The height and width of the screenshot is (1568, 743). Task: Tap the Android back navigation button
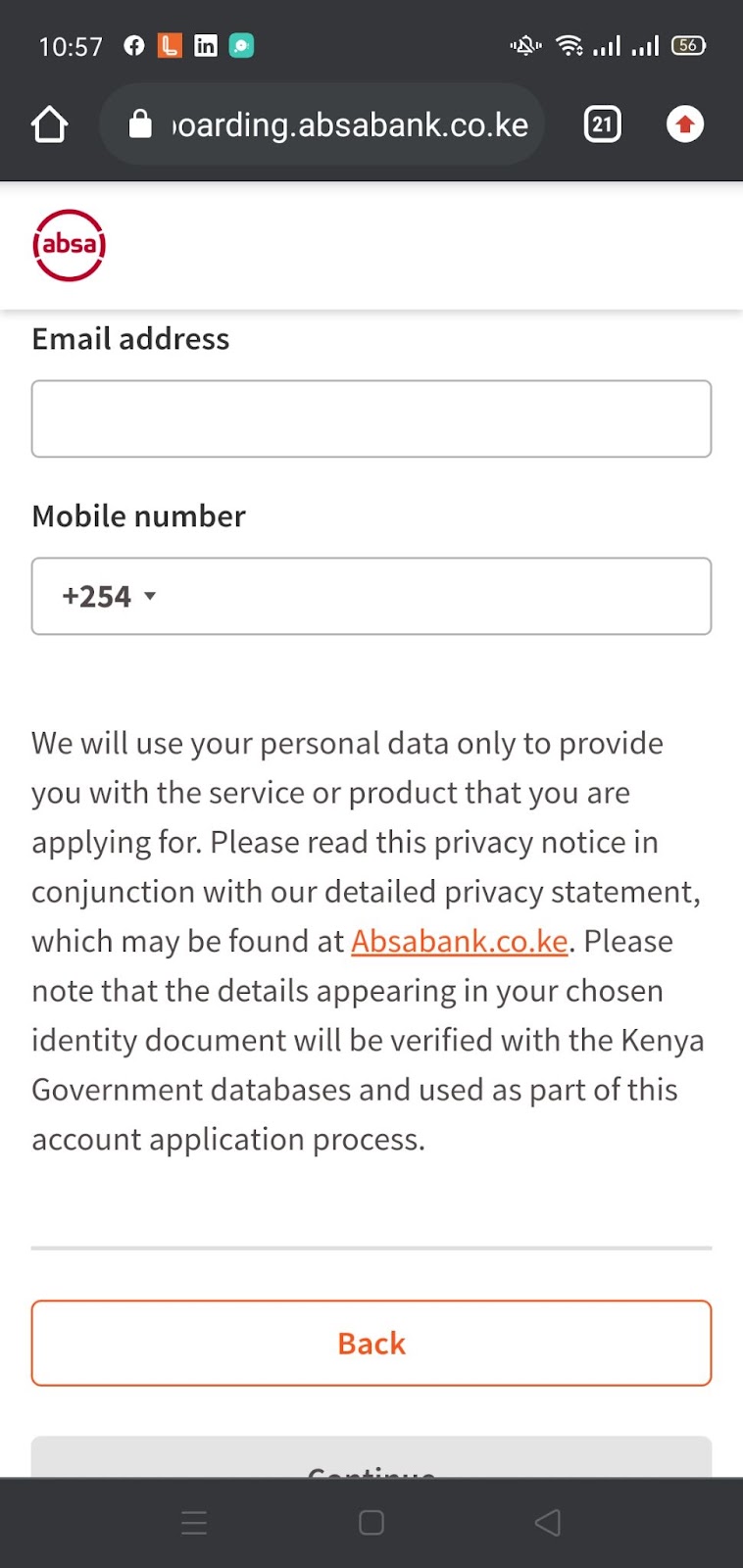(547, 1522)
